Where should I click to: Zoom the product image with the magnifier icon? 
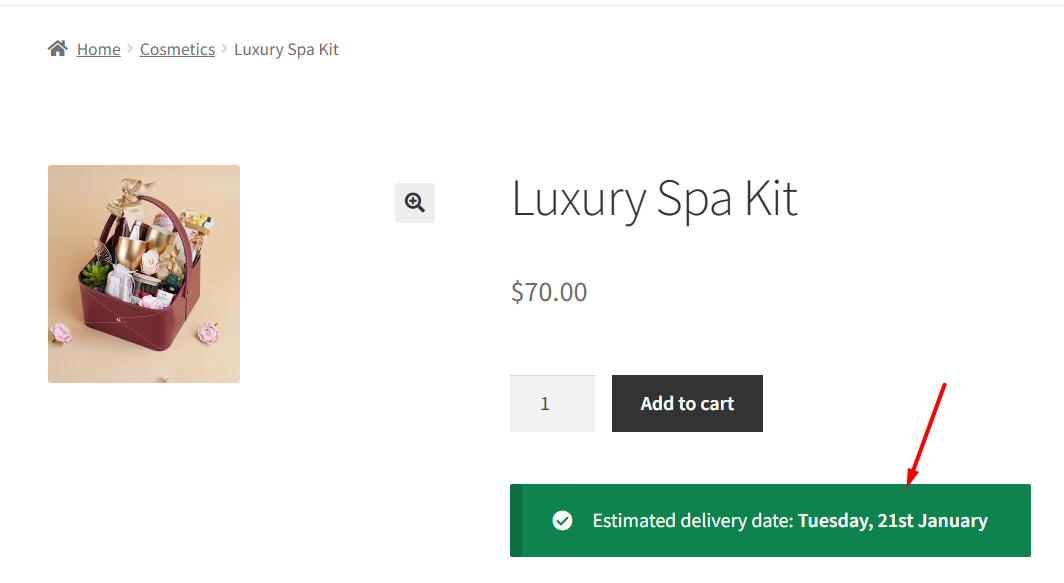point(415,203)
